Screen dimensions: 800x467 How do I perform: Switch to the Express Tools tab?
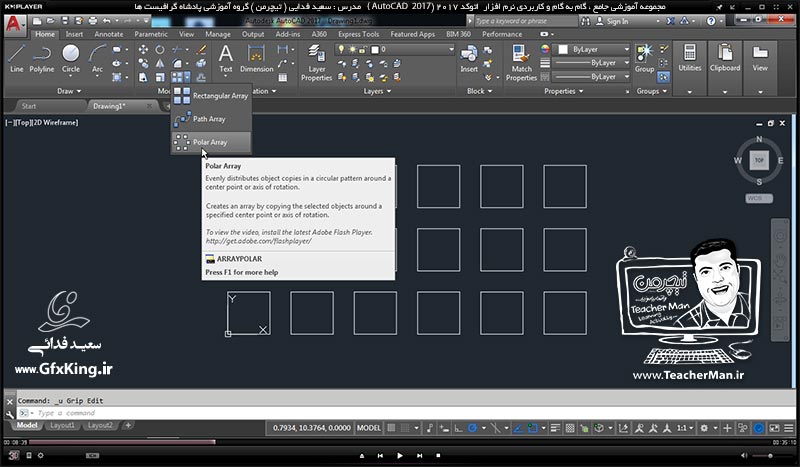[x=358, y=34]
